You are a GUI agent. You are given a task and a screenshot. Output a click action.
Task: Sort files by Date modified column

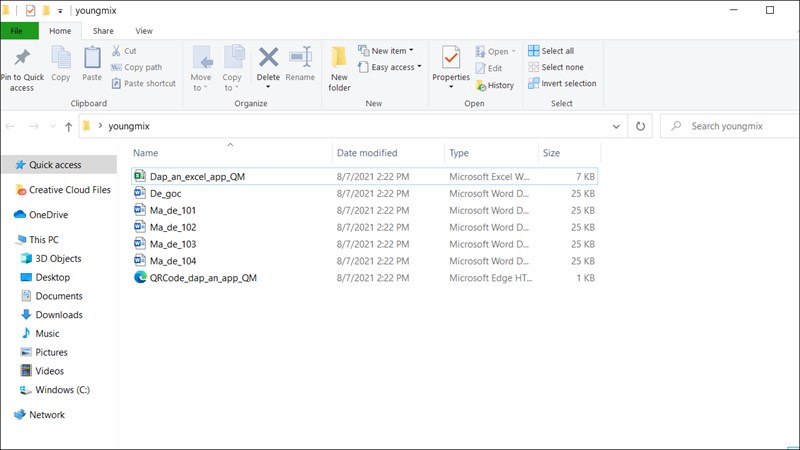[367, 153]
